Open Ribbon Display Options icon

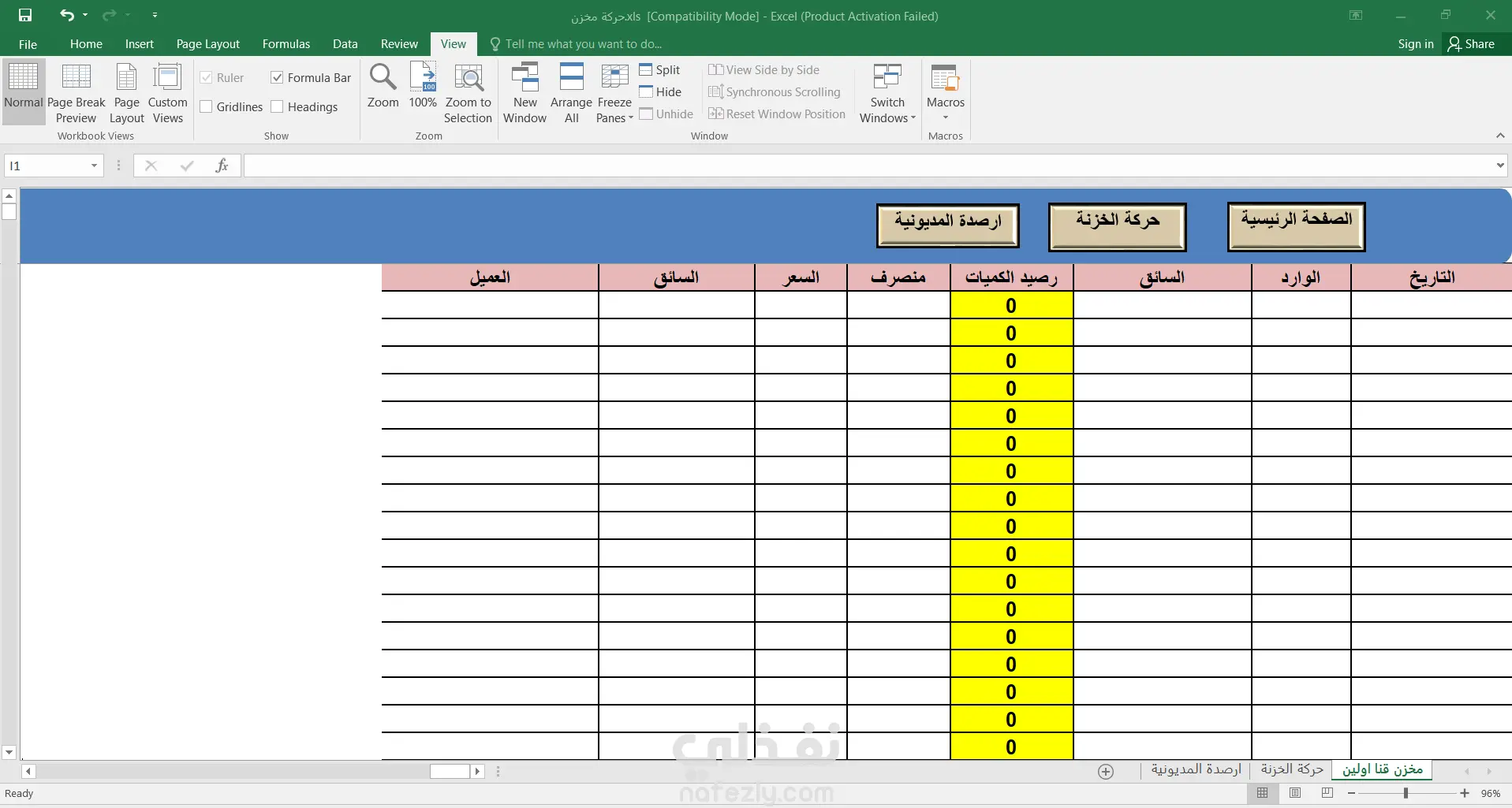[1356, 15]
